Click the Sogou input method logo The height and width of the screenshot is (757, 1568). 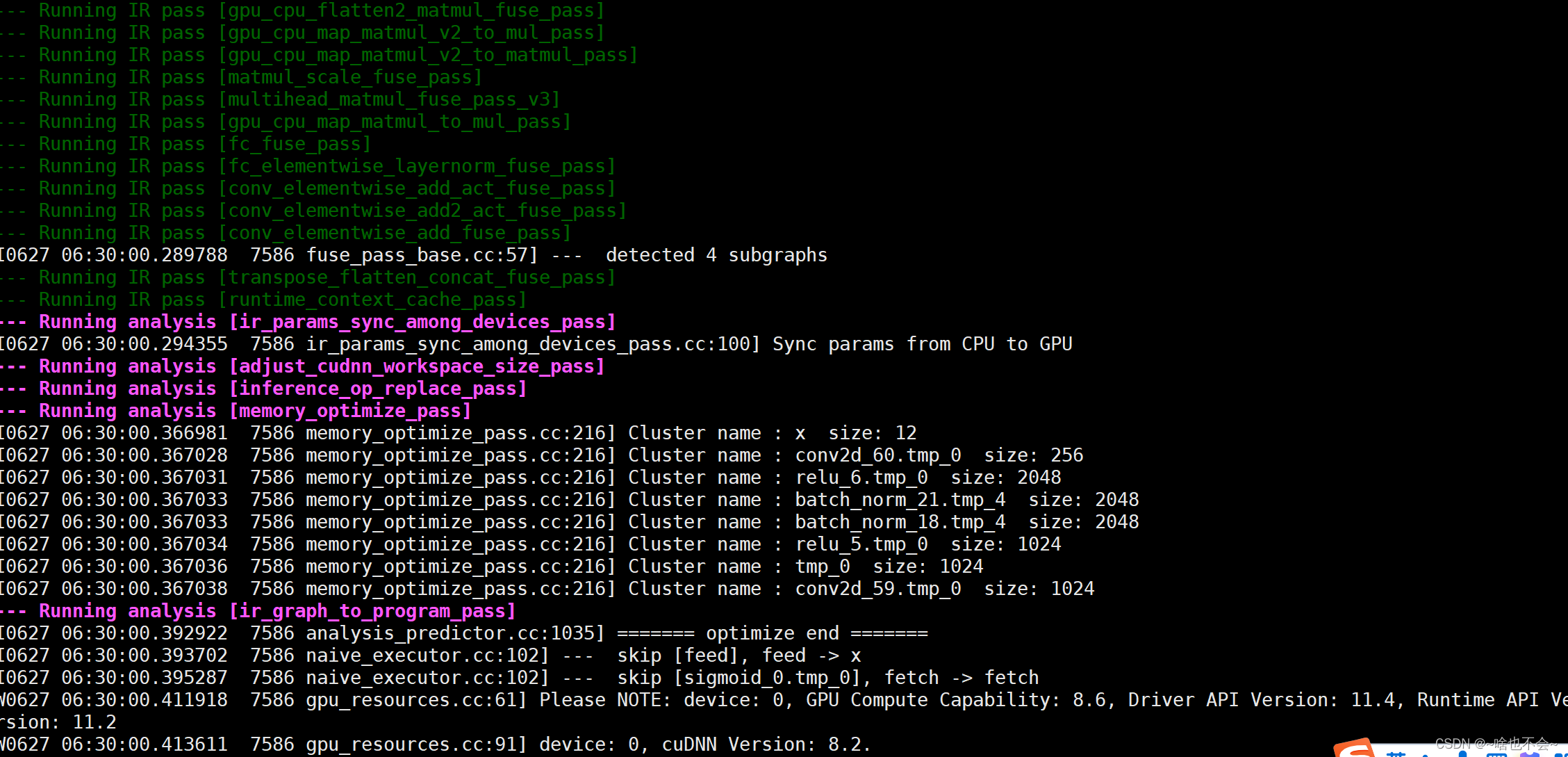[1355, 749]
